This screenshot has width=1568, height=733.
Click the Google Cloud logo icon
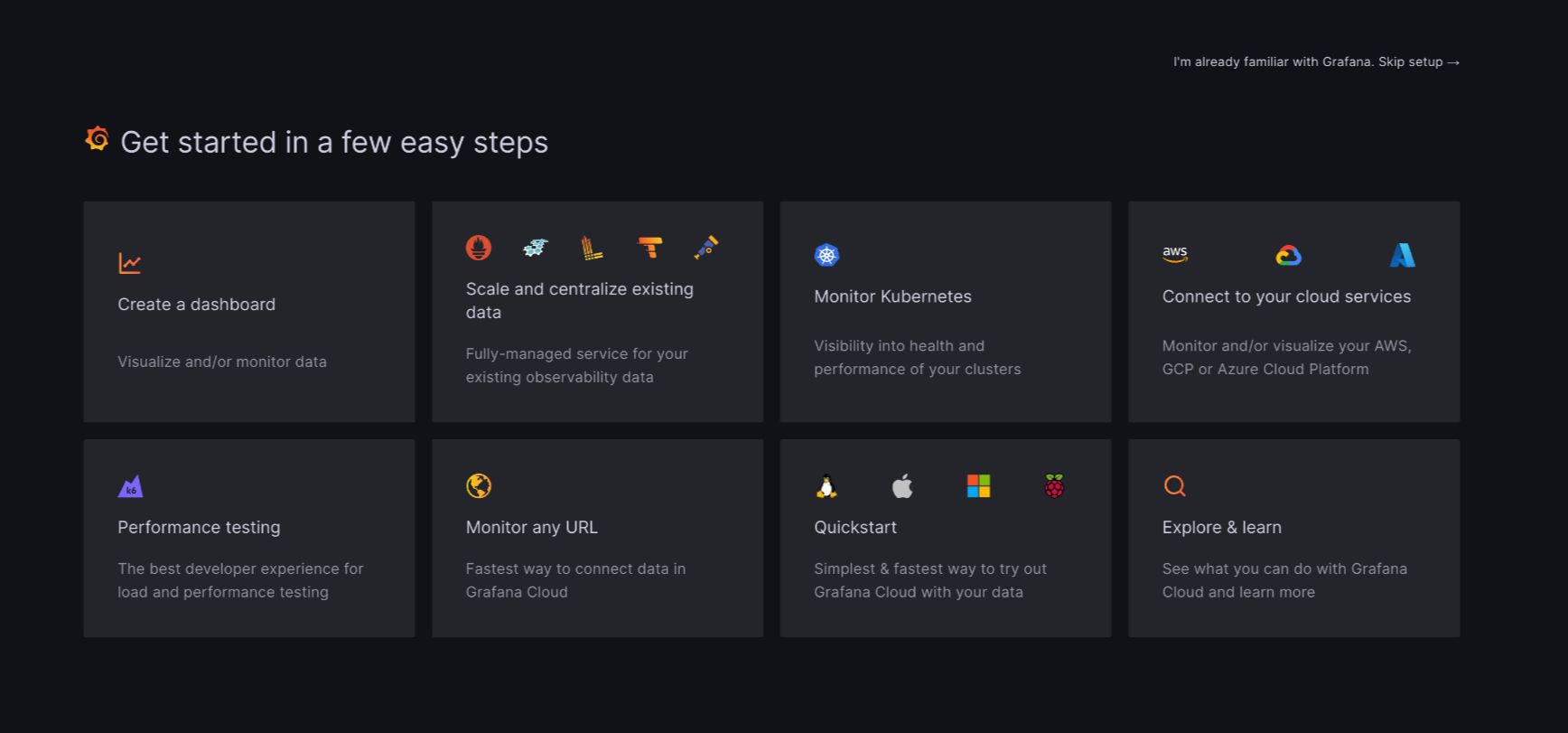coord(1289,256)
